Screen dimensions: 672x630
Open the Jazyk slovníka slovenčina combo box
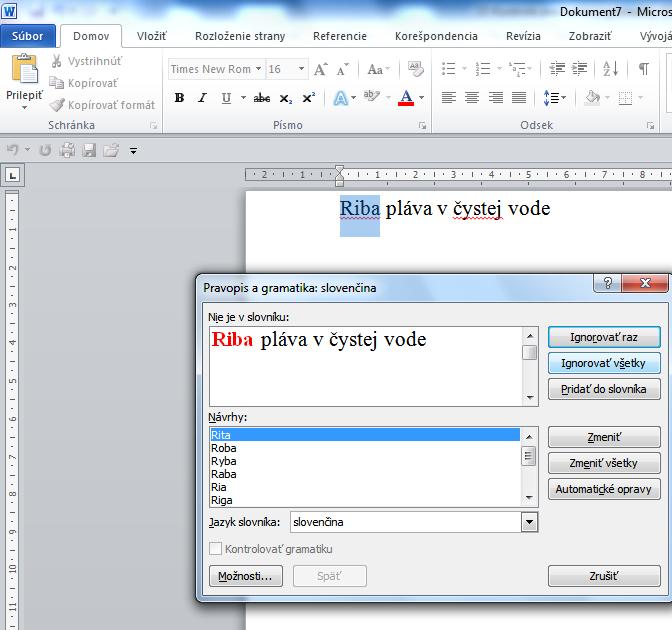(414, 522)
